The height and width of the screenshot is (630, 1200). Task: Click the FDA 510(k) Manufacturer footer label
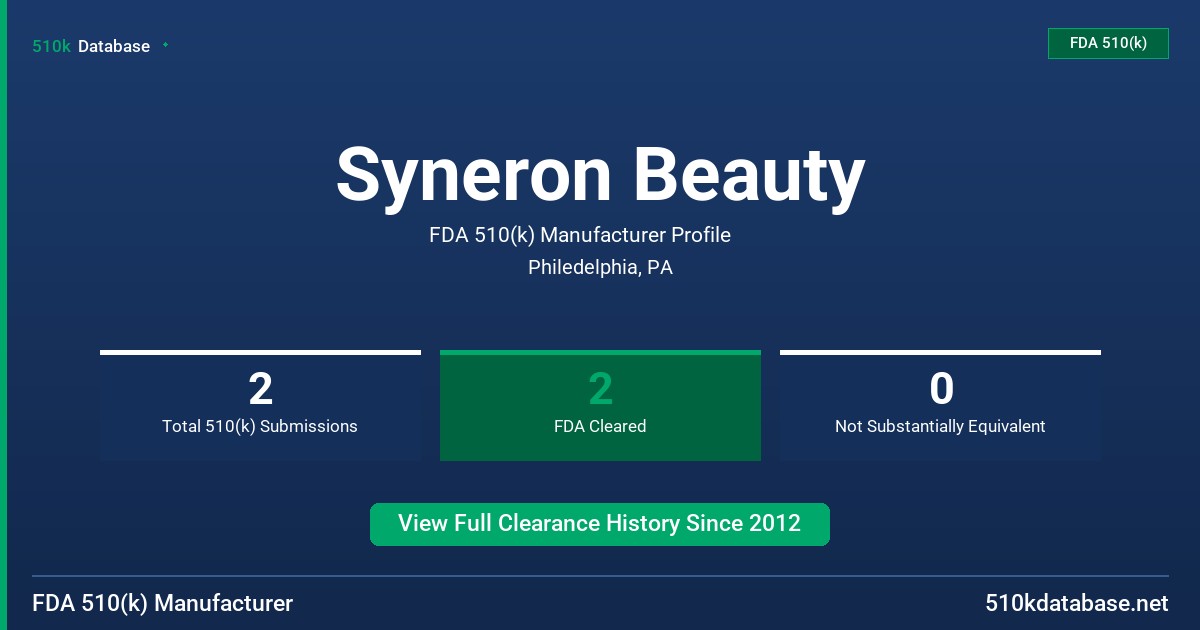[163, 603]
